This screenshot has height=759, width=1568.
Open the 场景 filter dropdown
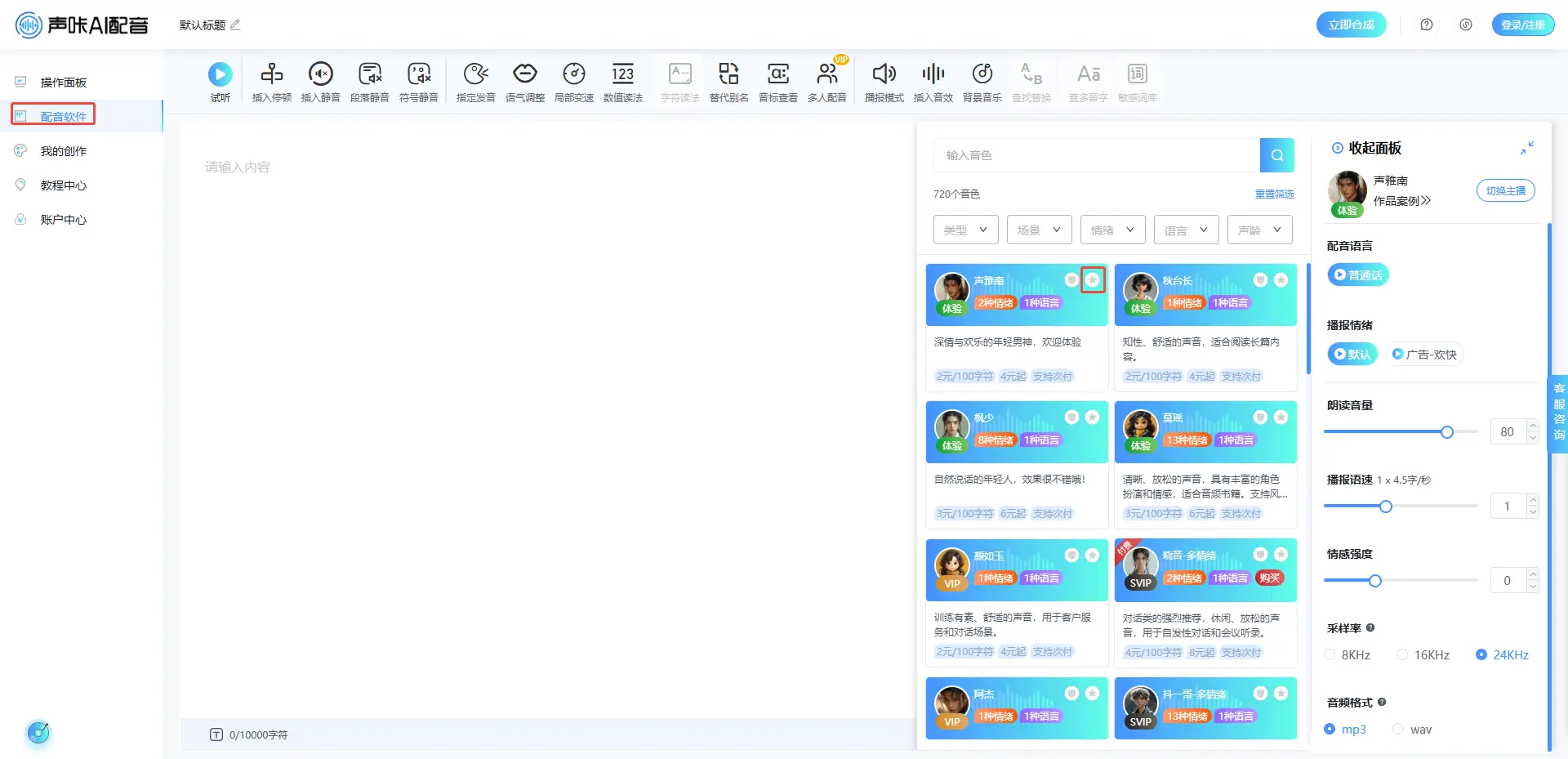pos(1039,230)
